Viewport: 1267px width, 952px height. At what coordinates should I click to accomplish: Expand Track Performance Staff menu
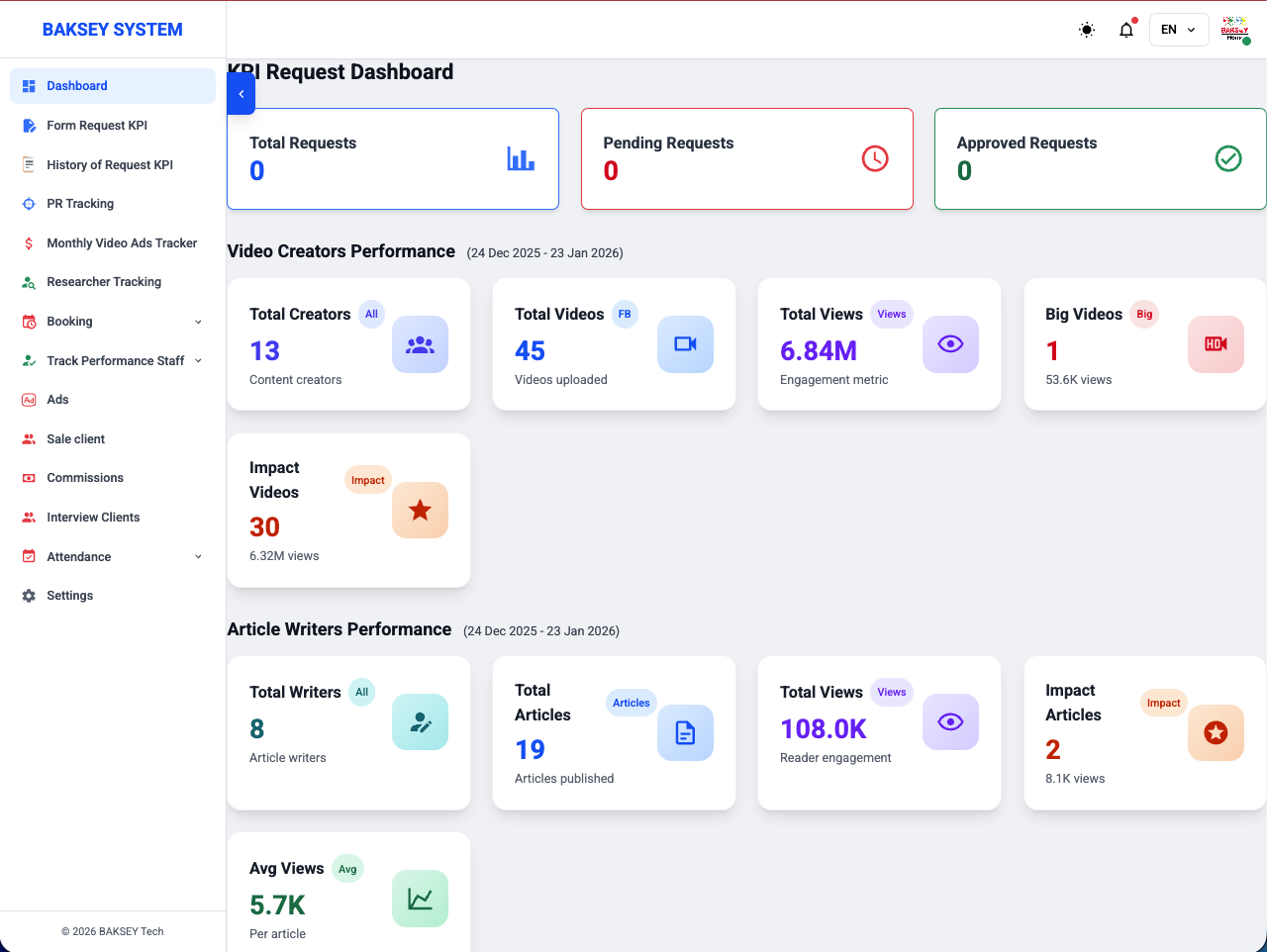click(x=198, y=360)
